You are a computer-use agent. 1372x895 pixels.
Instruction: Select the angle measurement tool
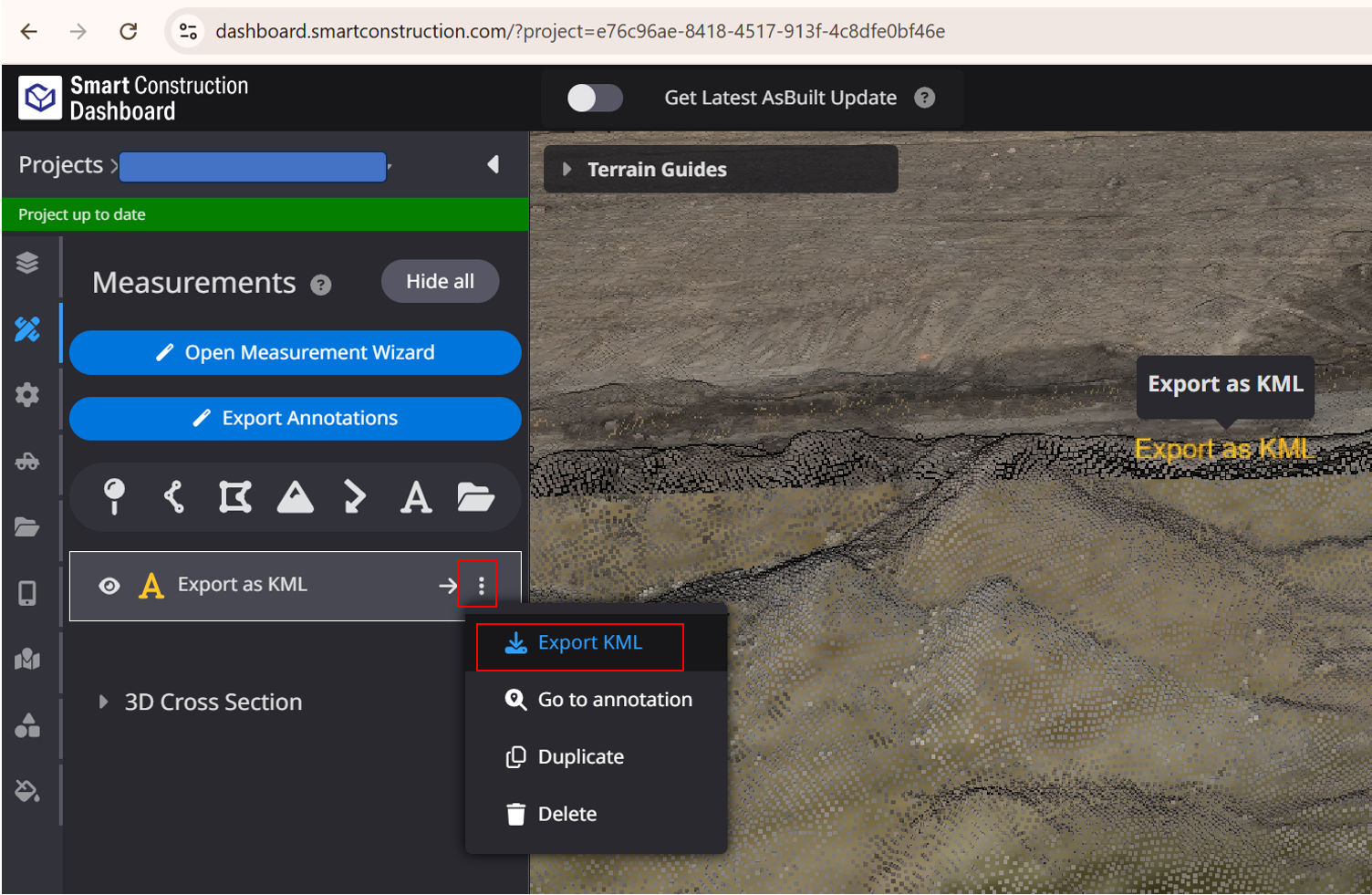(355, 497)
